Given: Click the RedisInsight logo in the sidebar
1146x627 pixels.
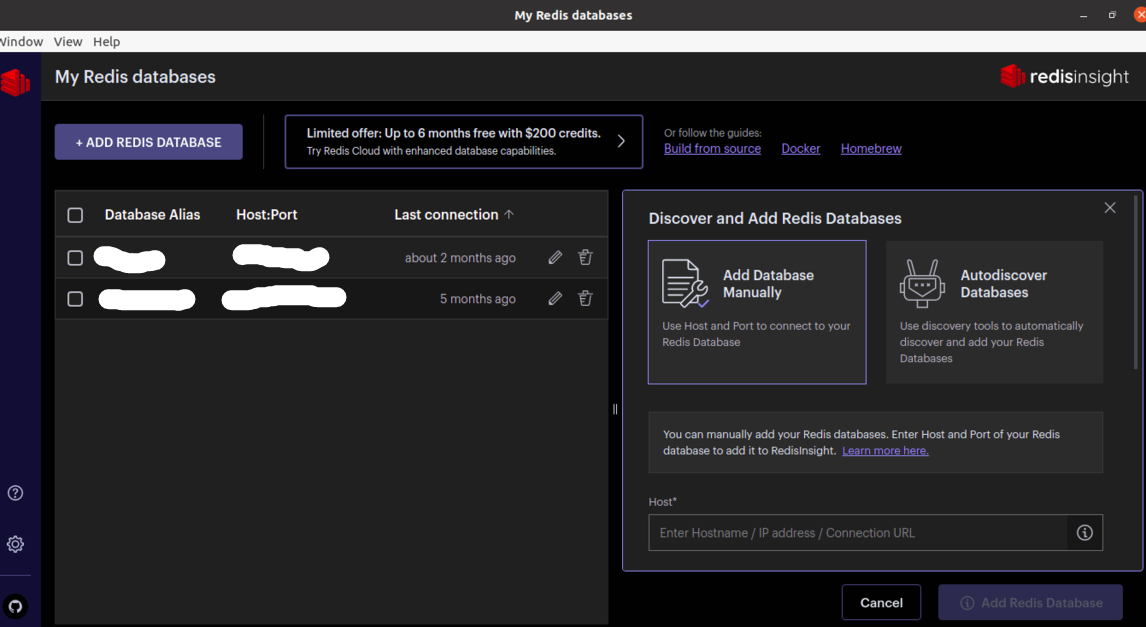Looking at the screenshot, I should [15, 83].
